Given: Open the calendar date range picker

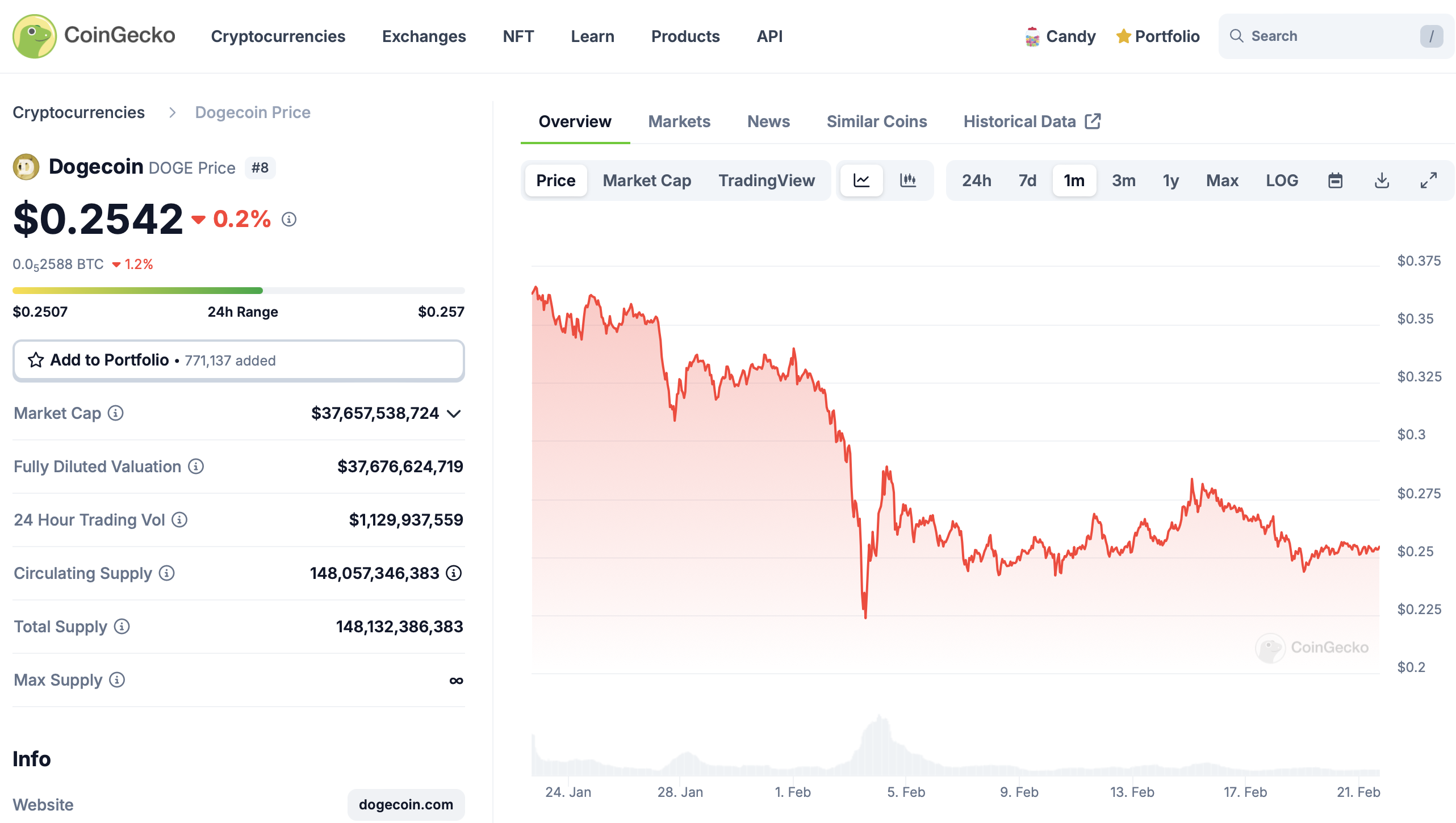Looking at the screenshot, I should (1335, 180).
